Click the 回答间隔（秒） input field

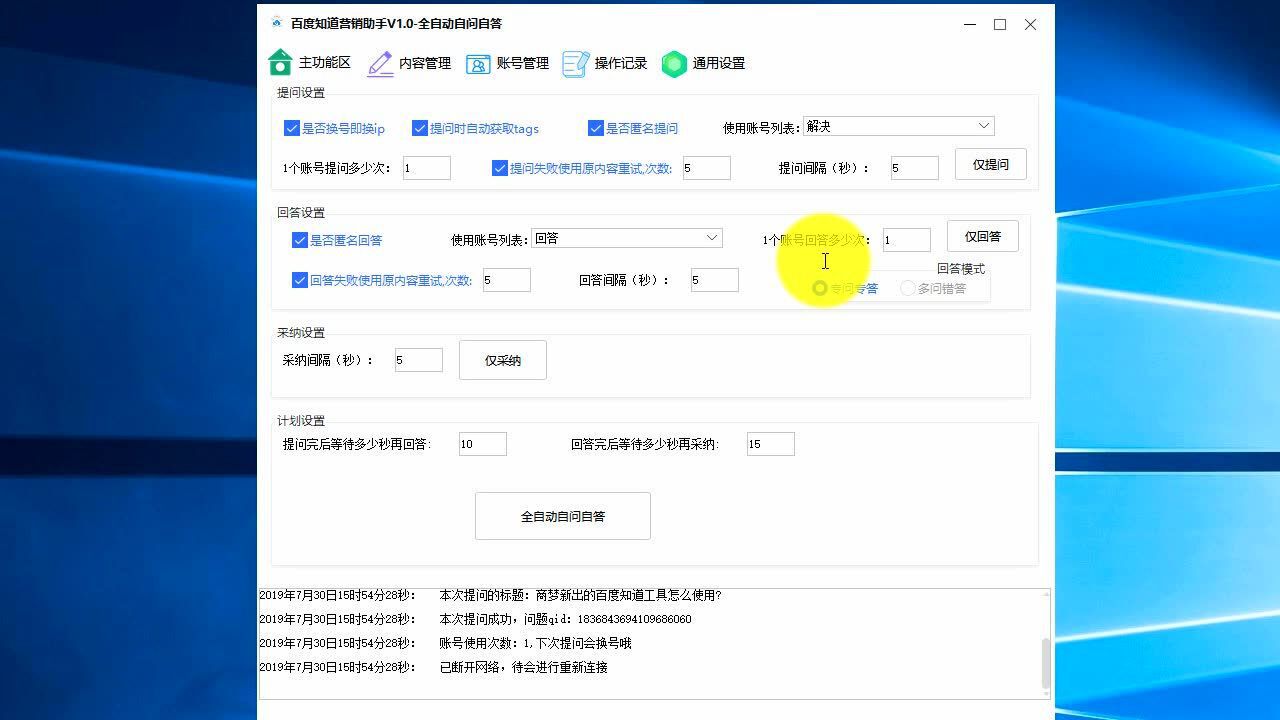(x=715, y=280)
